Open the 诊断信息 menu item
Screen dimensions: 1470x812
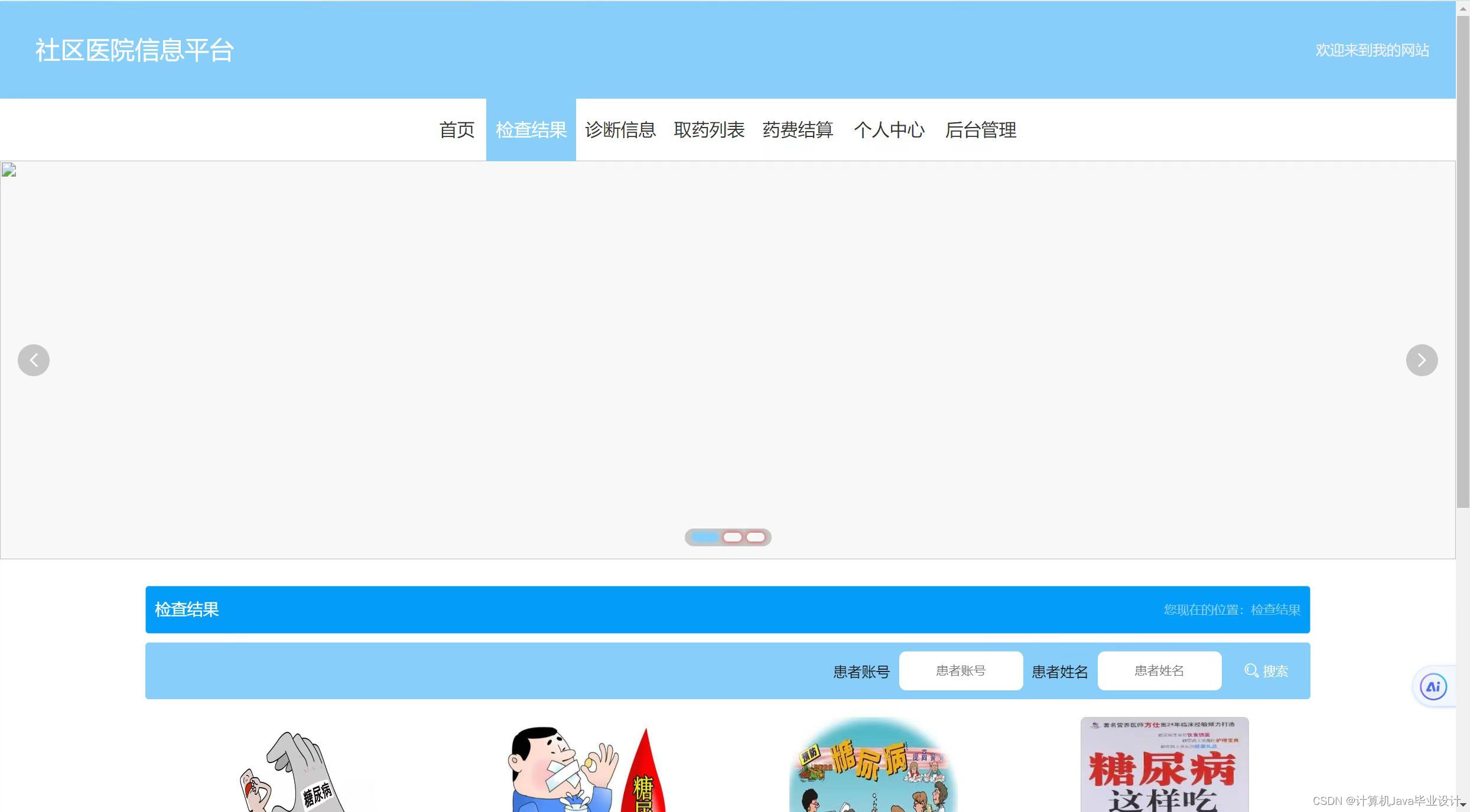pyautogui.click(x=620, y=130)
